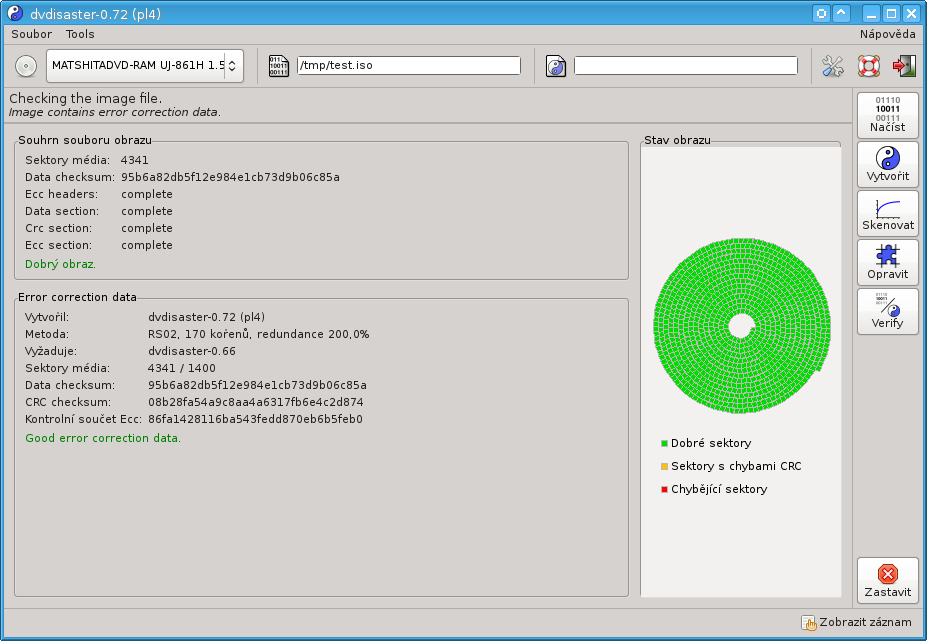This screenshot has height=641, width=927.
Task: Open the Tools menu
Action: point(80,34)
